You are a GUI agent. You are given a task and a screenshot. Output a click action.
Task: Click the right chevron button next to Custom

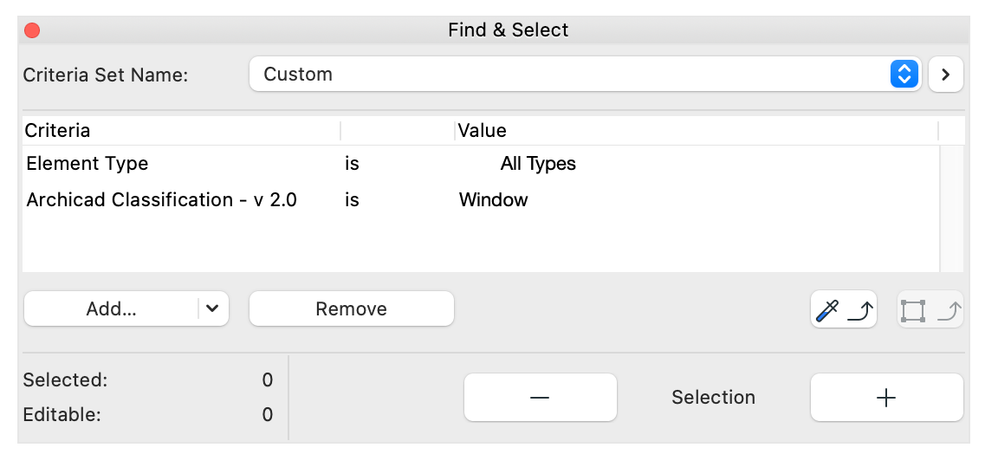[x=945, y=74]
